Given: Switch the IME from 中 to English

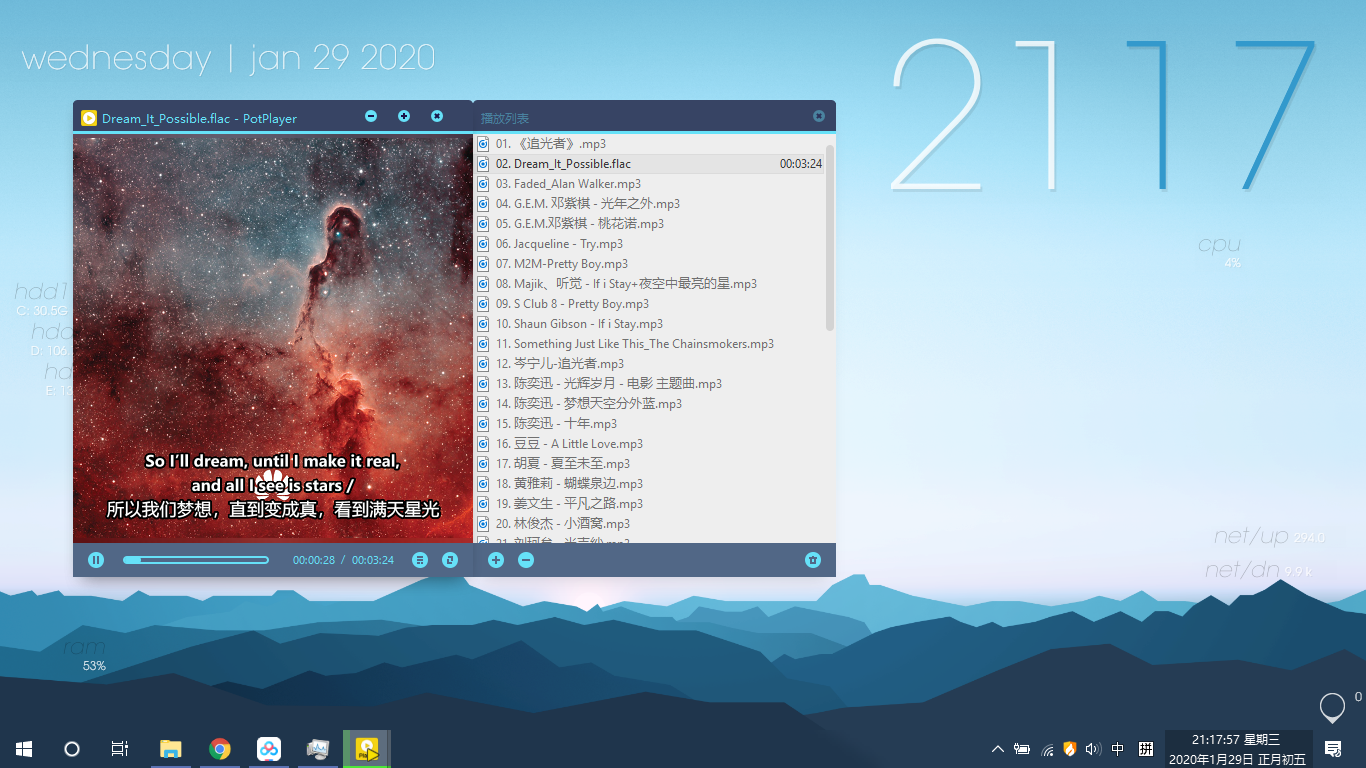Looking at the screenshot, I should [x=1117, y=748].
